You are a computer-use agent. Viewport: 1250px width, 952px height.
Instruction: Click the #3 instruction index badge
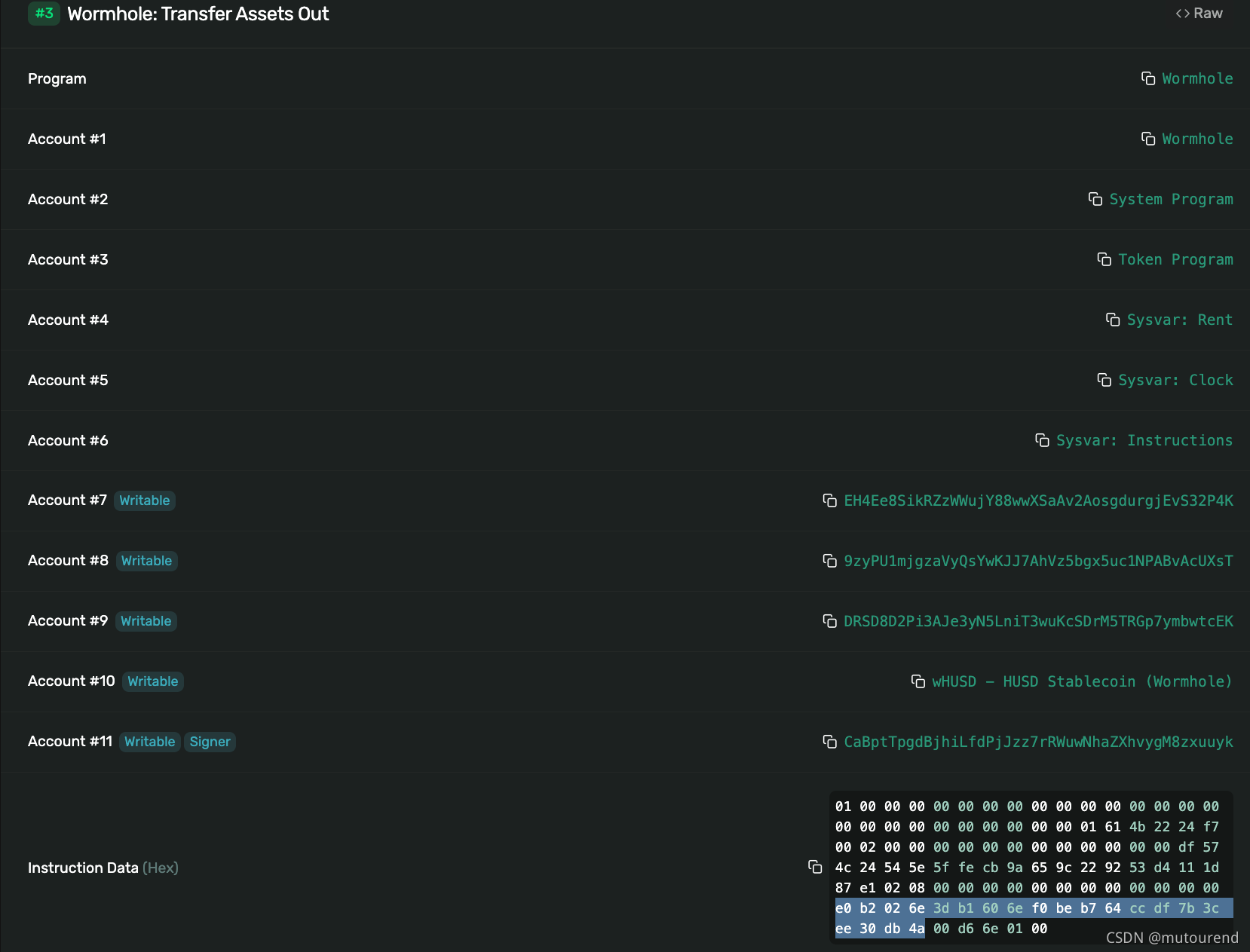pyautogui.click(x=44, y=13)
